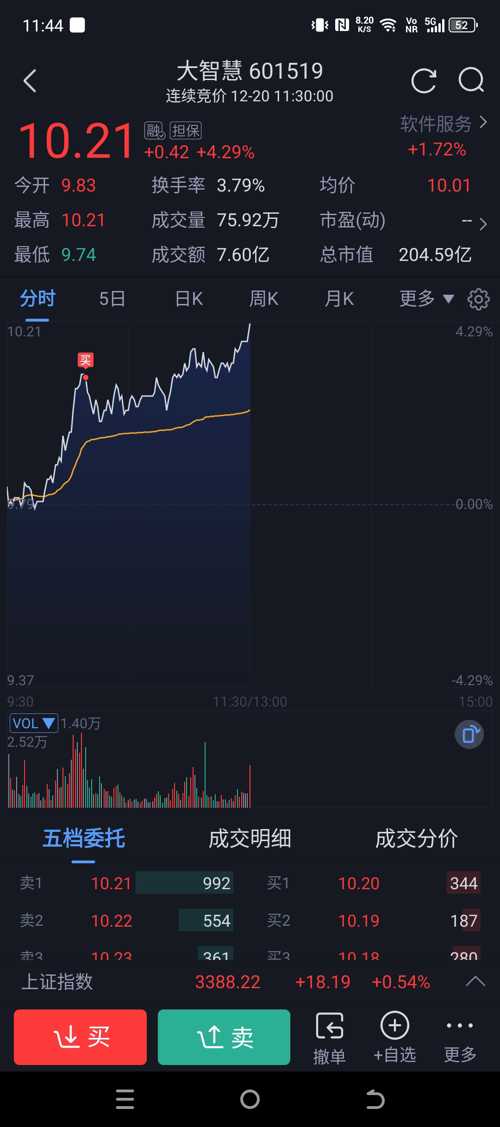
Task: Open the 软件服务 sector link
Action: tap(444, 124)
